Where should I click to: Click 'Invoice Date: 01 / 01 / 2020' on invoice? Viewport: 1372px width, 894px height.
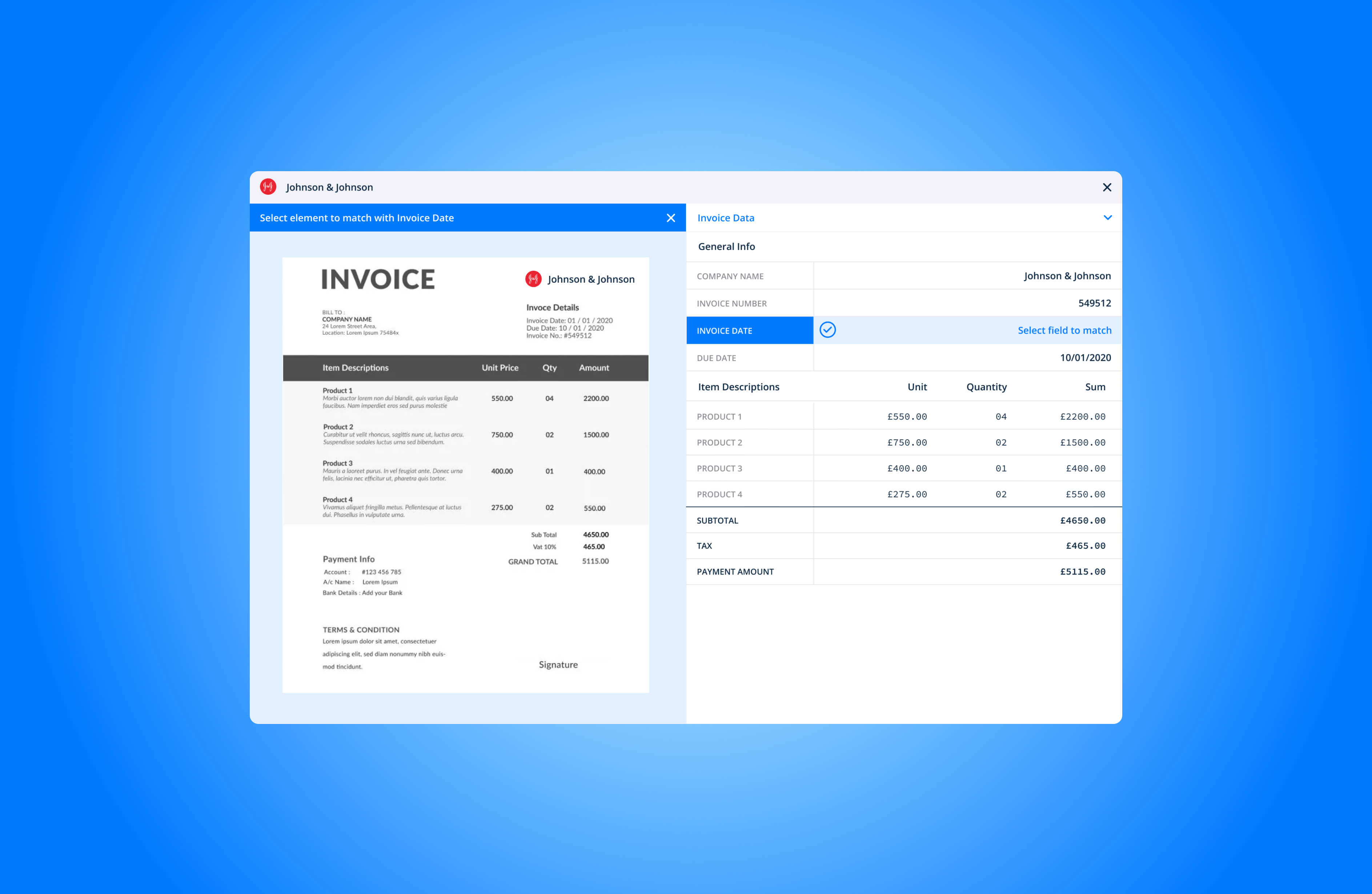569,321
